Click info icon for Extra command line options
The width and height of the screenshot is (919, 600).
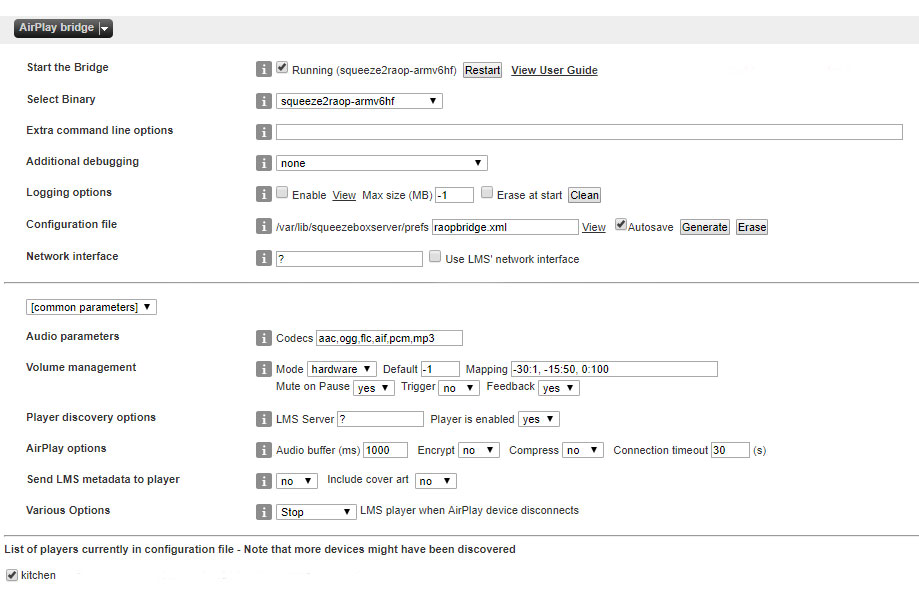pyautogui.click(x=264, y=132)
